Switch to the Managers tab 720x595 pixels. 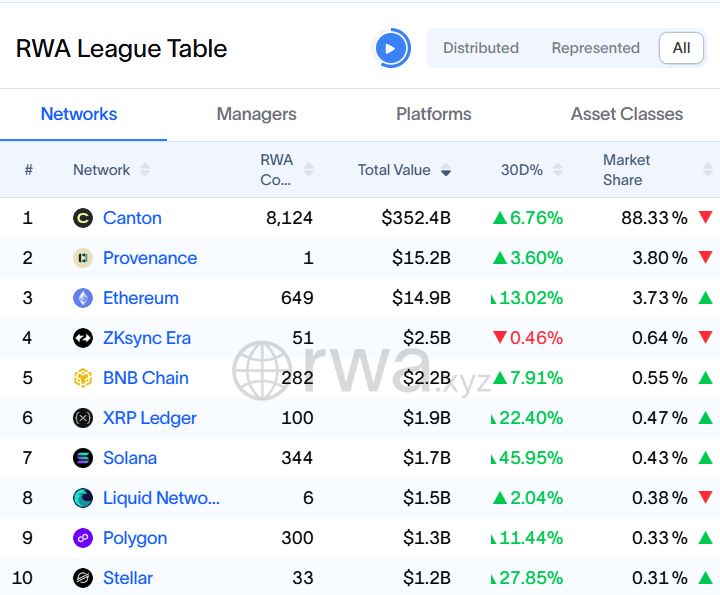point(257,114)
